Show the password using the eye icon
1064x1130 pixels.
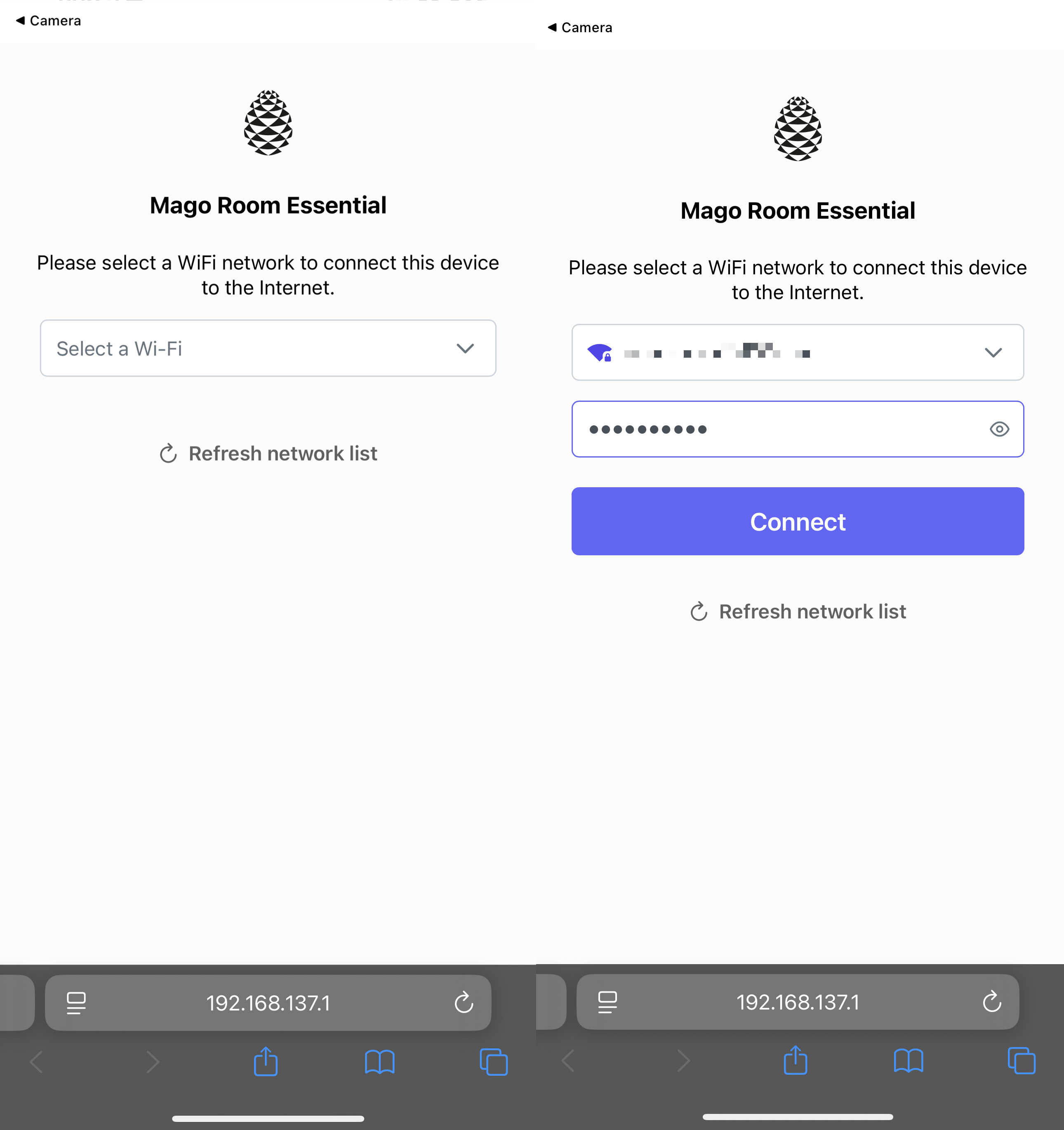coord(999,429)
